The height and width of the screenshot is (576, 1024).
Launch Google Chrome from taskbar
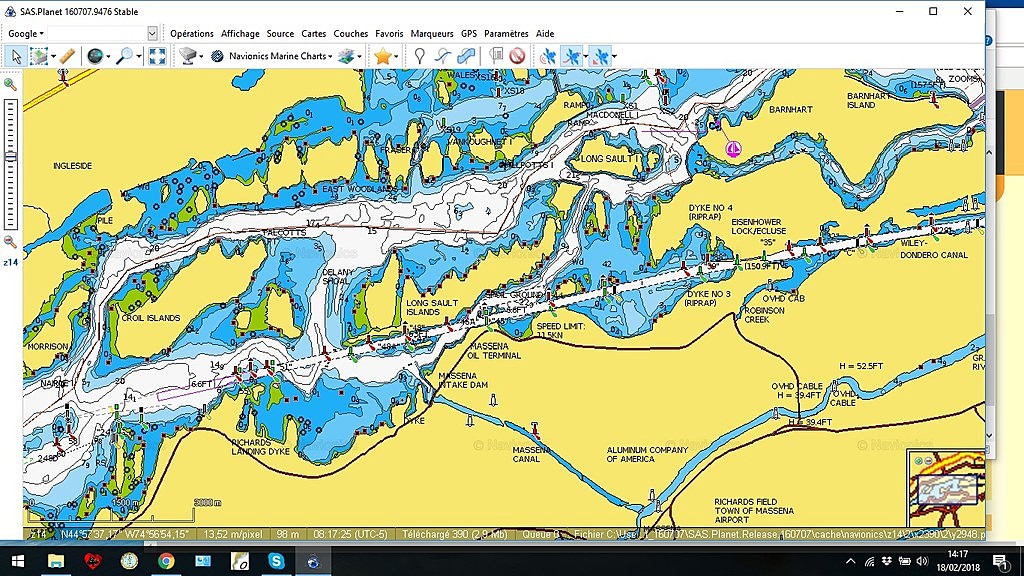coord(166,561)
